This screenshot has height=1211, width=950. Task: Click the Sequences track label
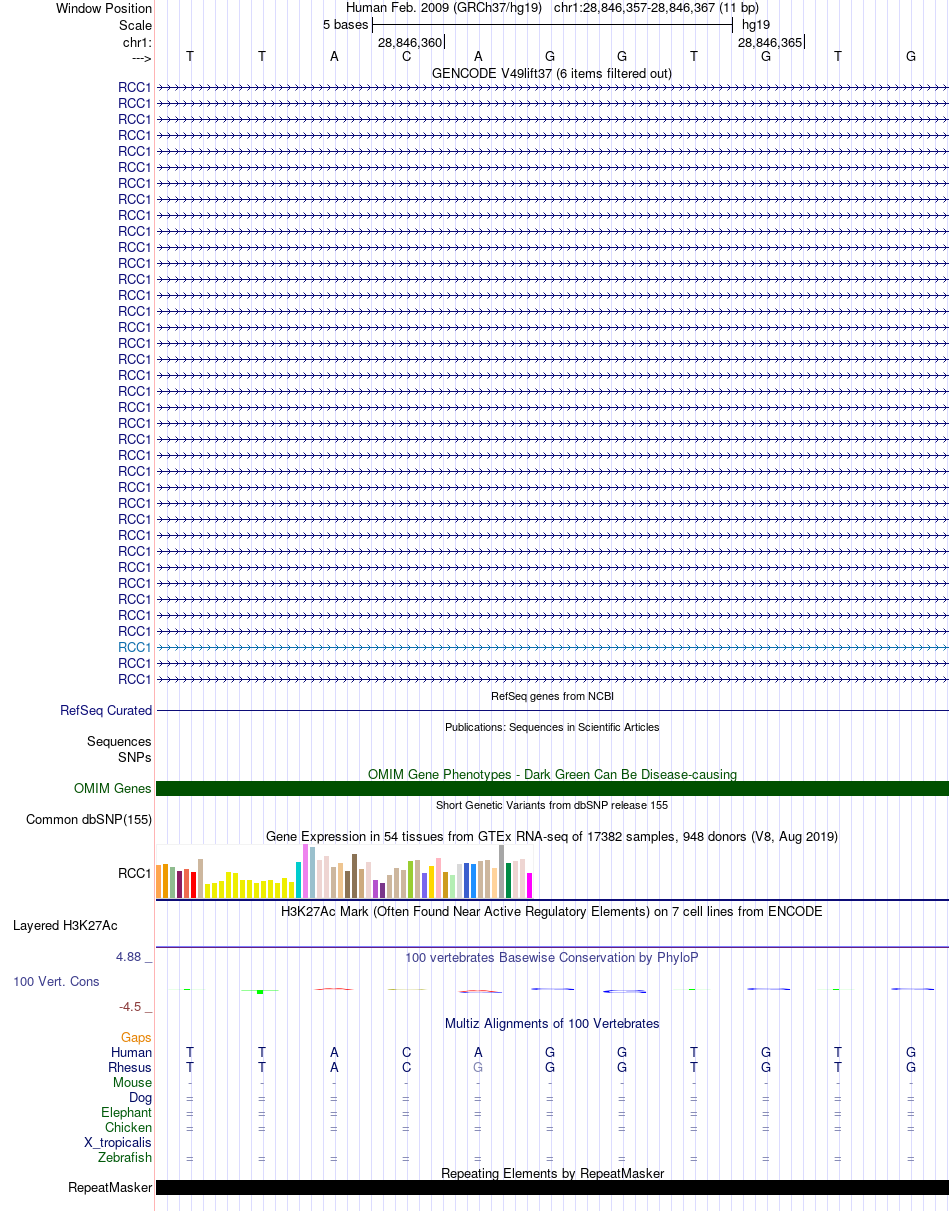[x=119, y=742]
